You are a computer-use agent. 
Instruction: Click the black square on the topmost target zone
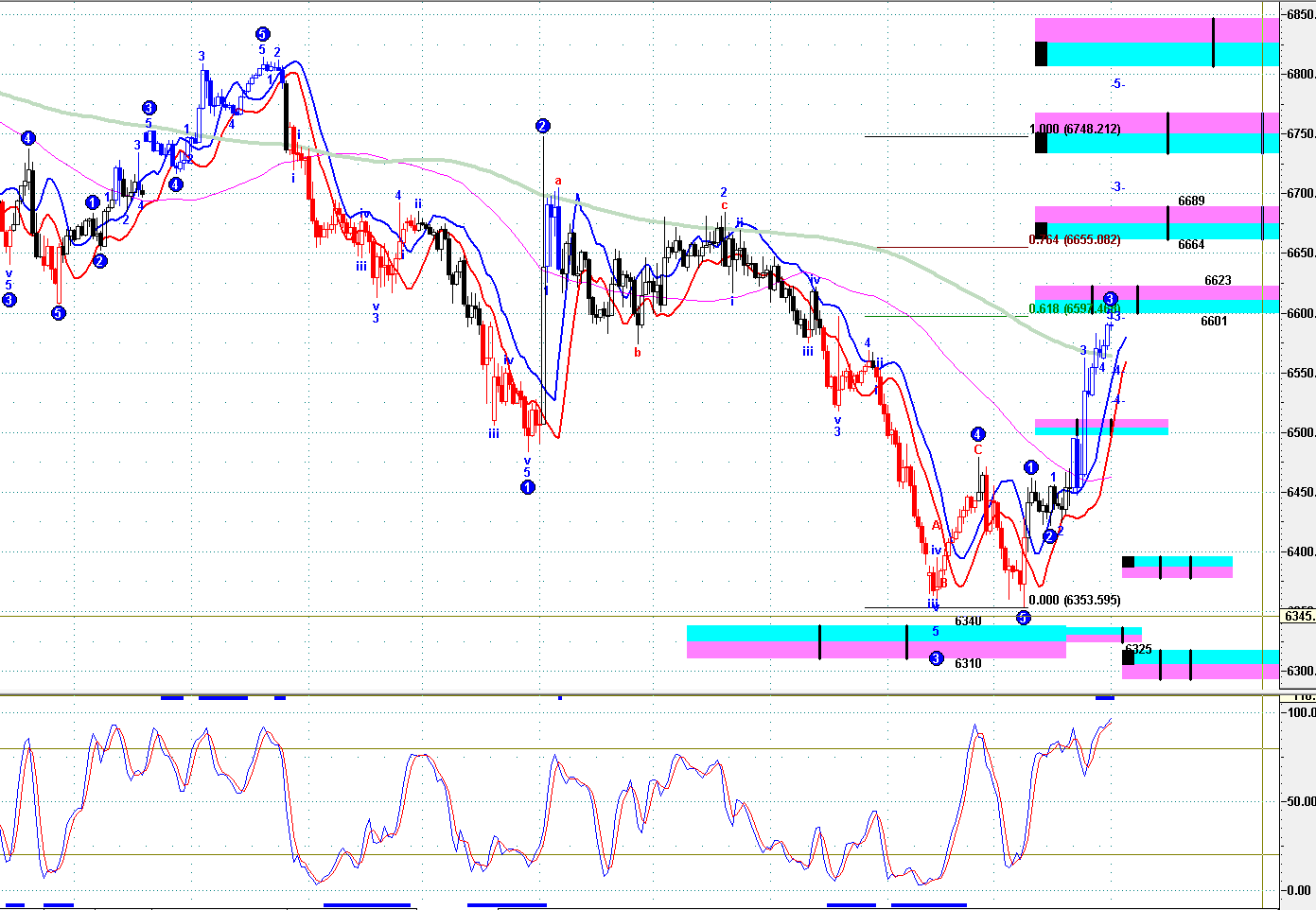[x=1041, y=53]
